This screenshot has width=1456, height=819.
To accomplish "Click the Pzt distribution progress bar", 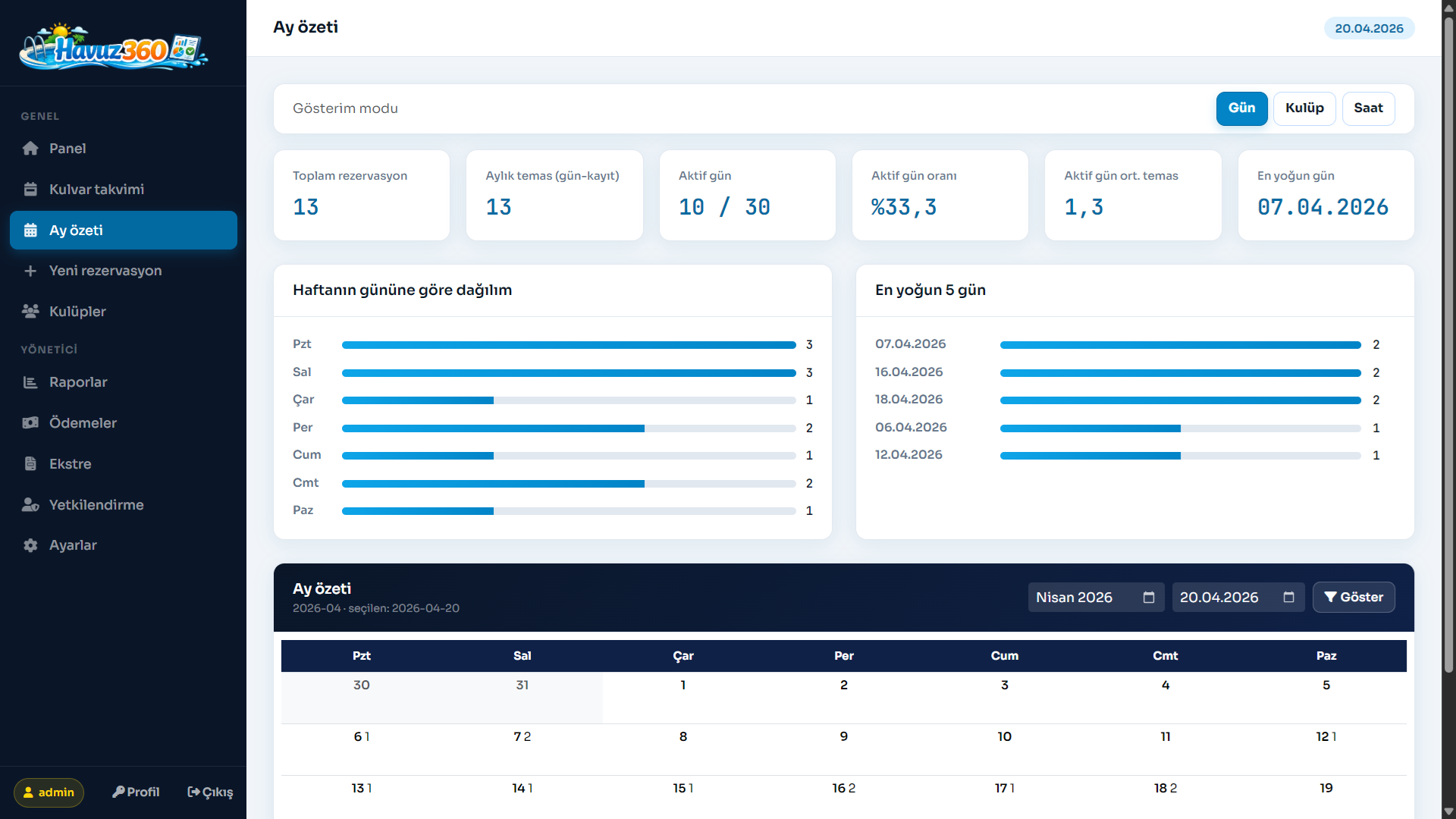I will (x=568, y=345).
